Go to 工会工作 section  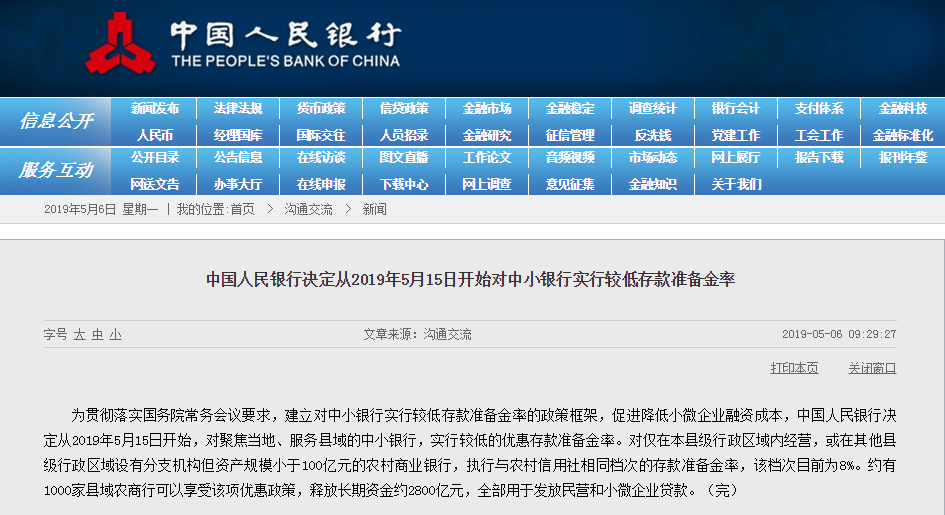click(x=819, y=135)
